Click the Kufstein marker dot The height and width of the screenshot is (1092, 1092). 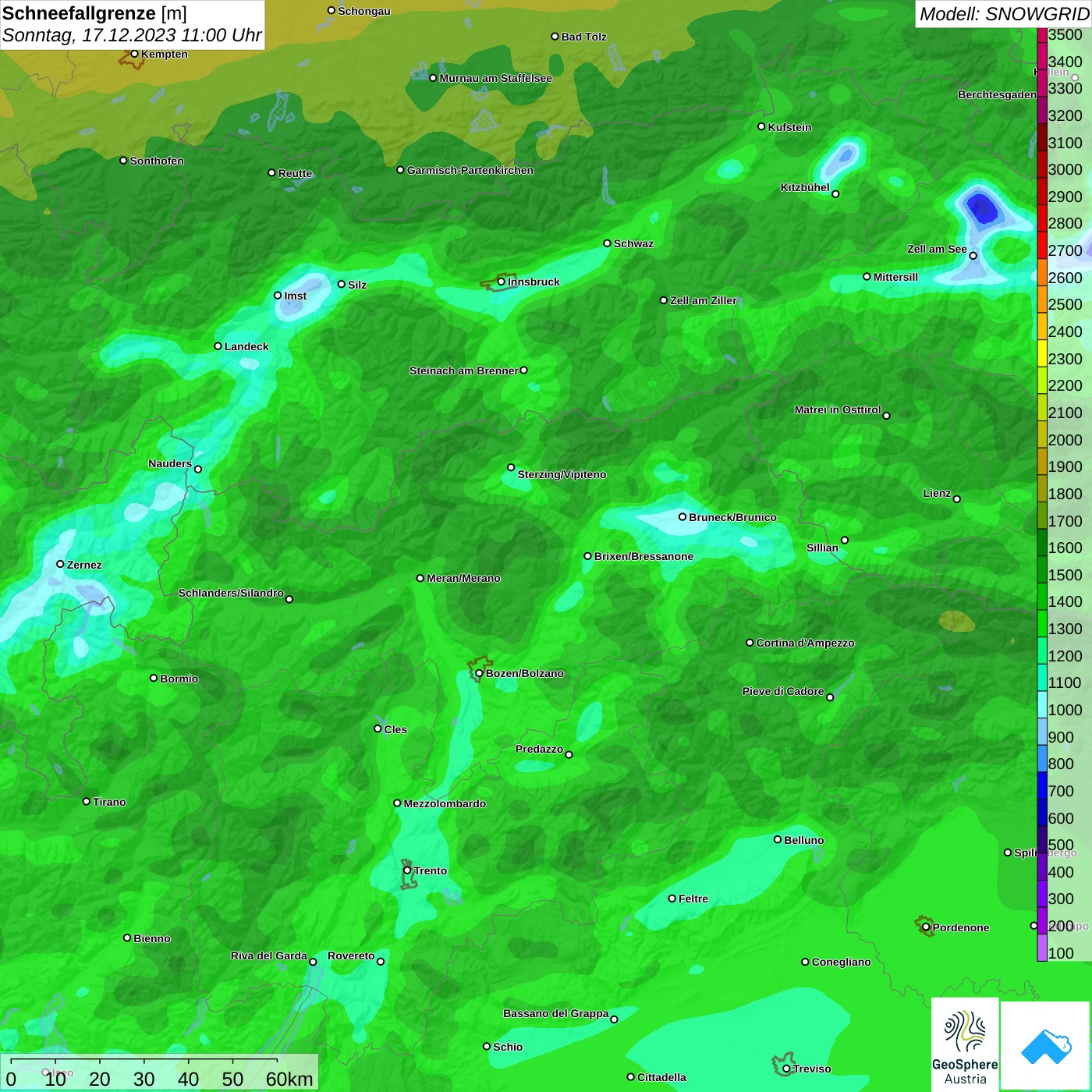[x=761, y=126]
